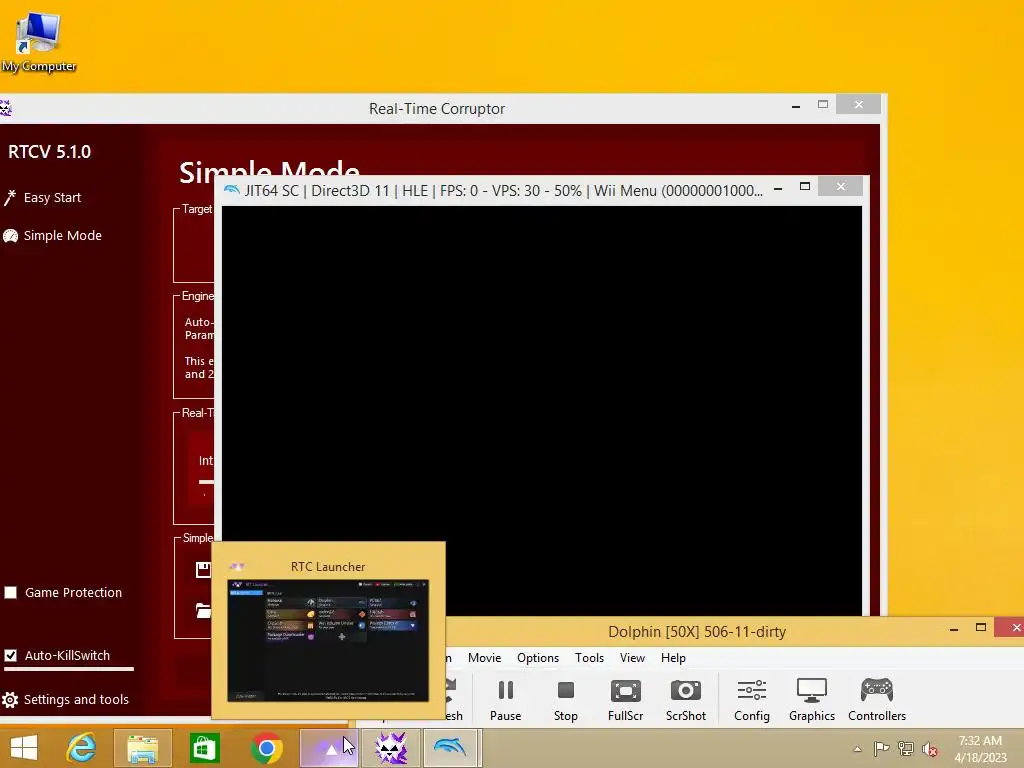Minimize the Dolphin game render window
The height and width of the screenshot is (768, 1024).
pos(778,188)
